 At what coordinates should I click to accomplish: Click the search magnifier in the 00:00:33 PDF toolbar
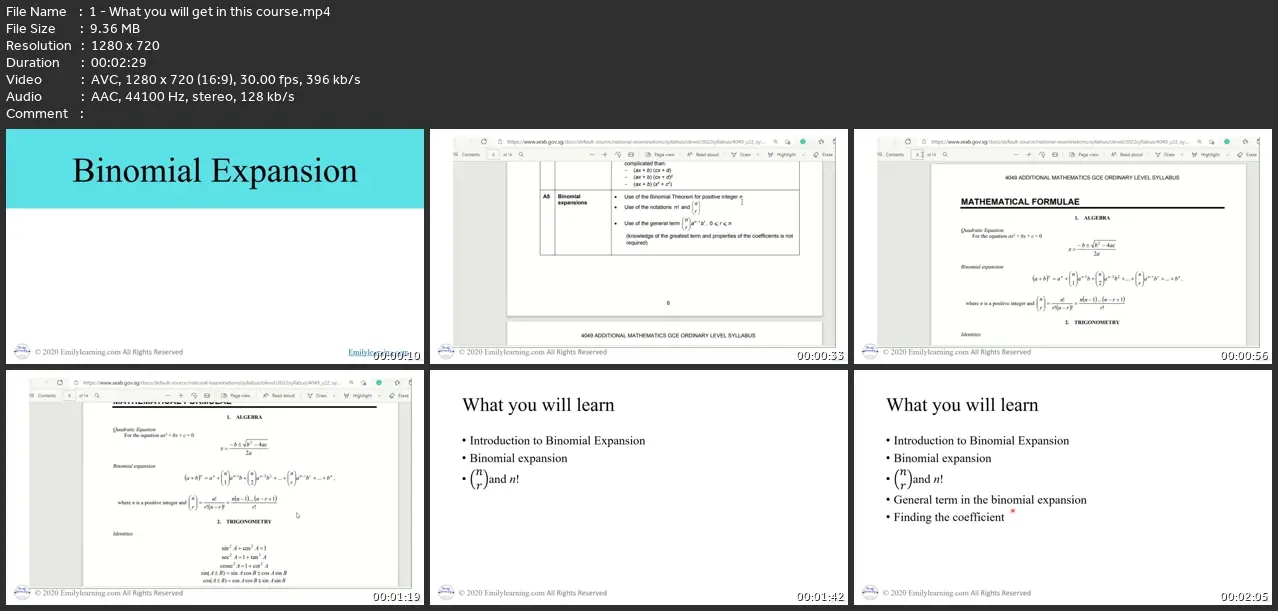521,154
